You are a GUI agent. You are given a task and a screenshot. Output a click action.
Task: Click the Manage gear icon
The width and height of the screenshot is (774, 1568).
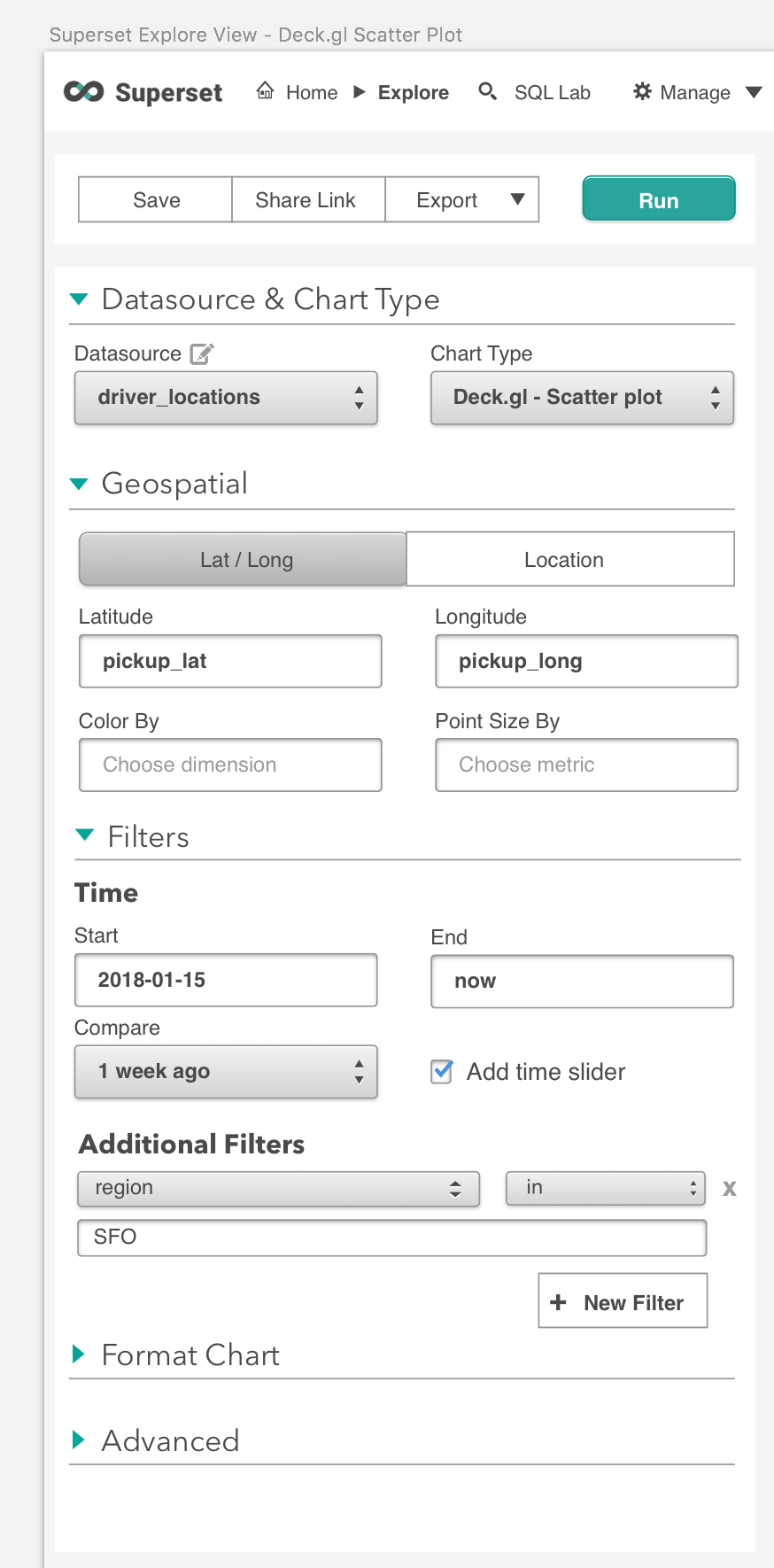641,91
